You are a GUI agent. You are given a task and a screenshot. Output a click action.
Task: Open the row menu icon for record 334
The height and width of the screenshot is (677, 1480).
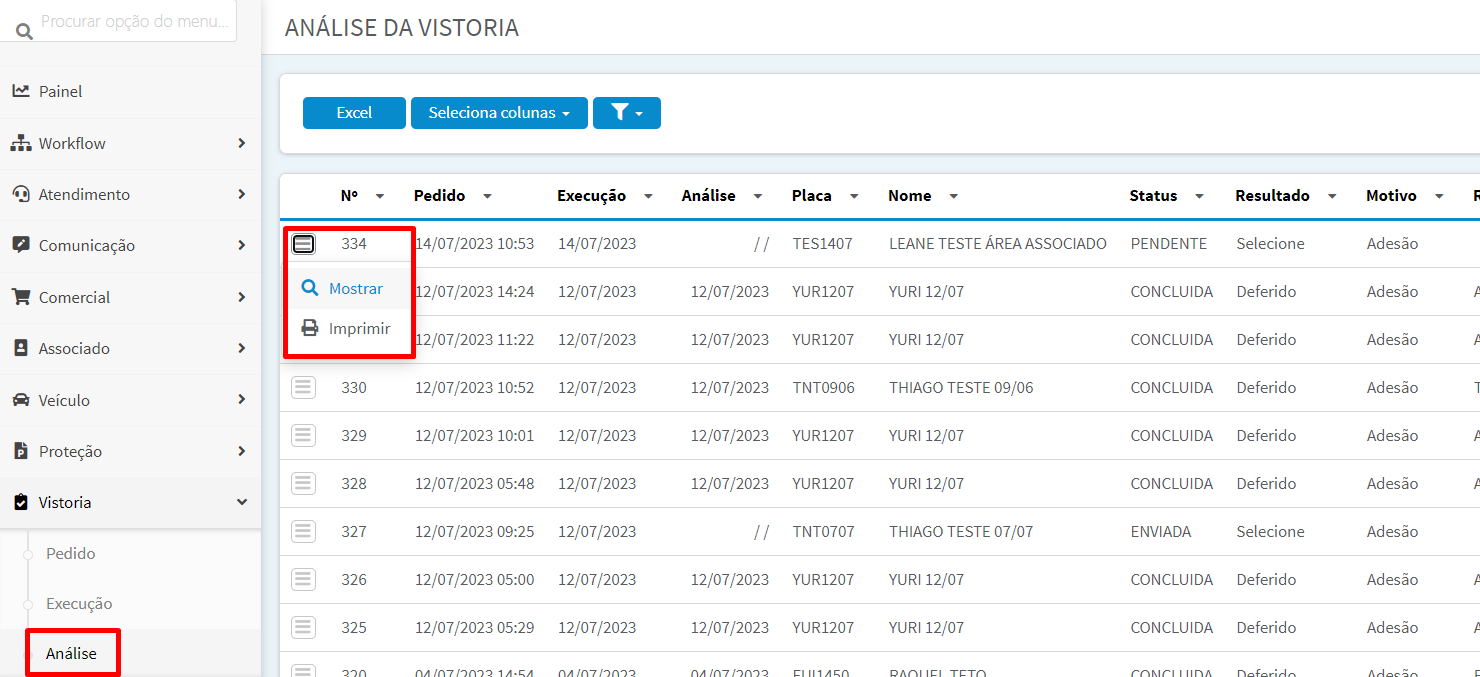click(x=303, y=244)
